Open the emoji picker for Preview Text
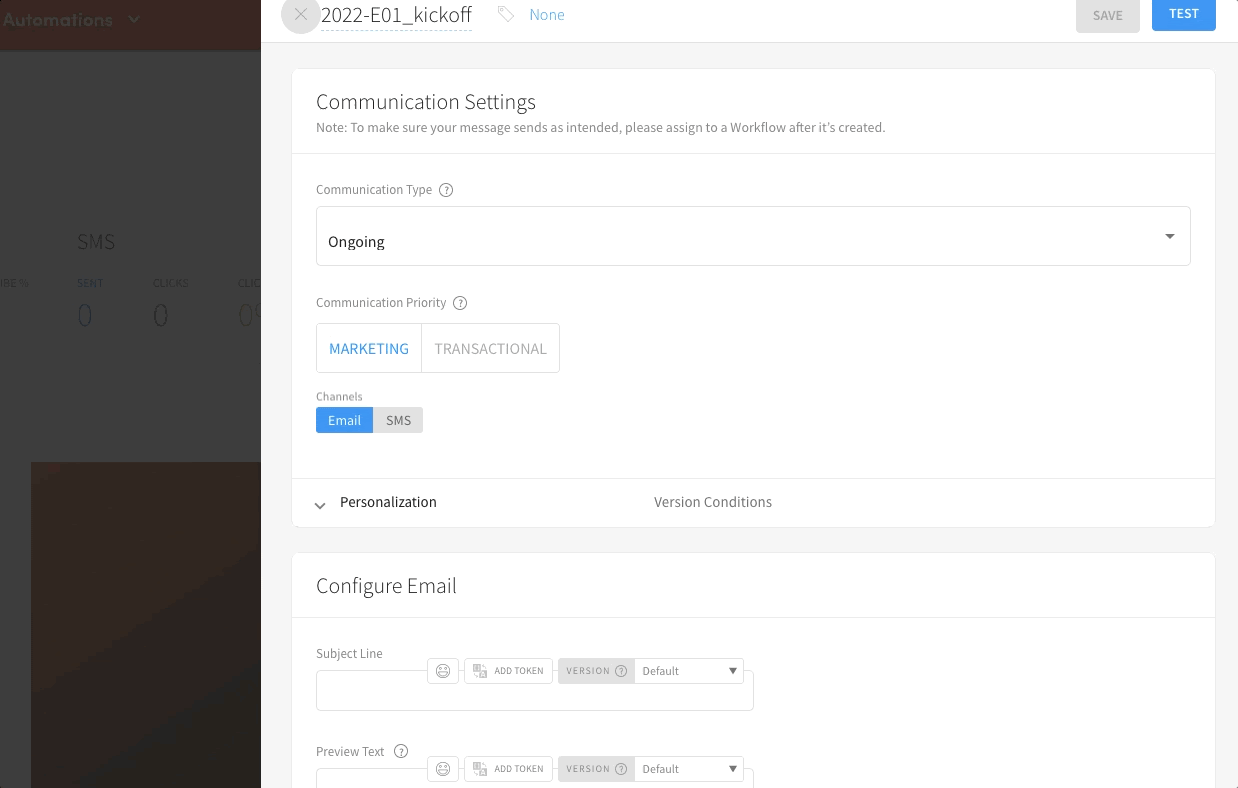This screenshot has width=1238, height=788. (443, 769)
